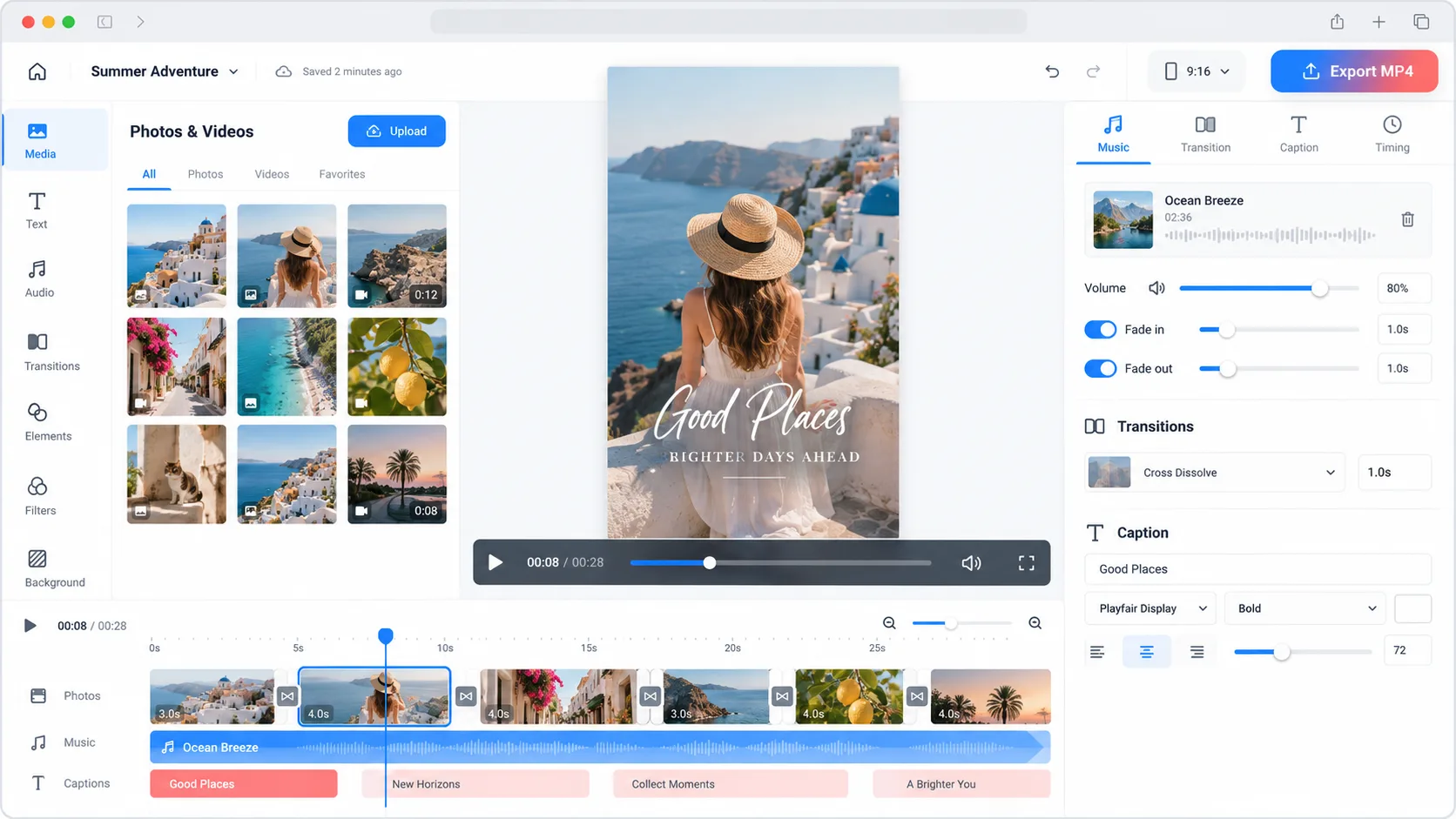Open the Transitions sidebar panel
1456x819 pixels.
52,352
